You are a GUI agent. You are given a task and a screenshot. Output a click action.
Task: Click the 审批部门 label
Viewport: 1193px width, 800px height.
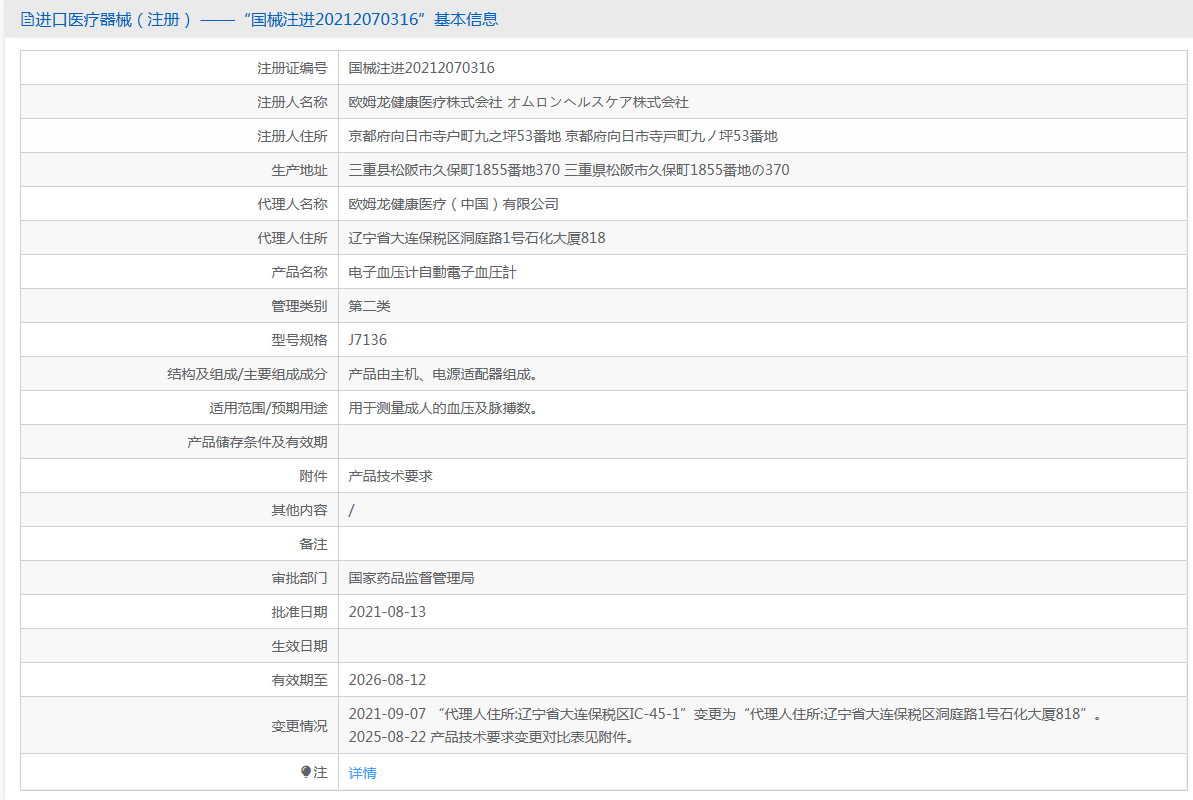tap(299, 578)
